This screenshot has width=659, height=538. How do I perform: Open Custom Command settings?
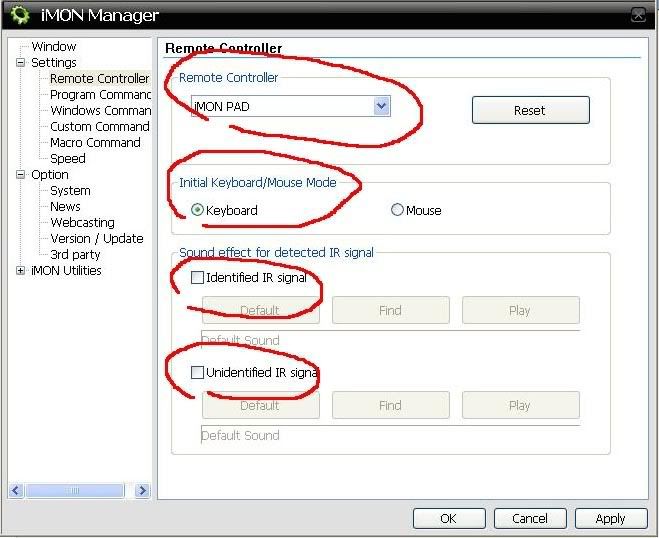[x=100, y=127]
